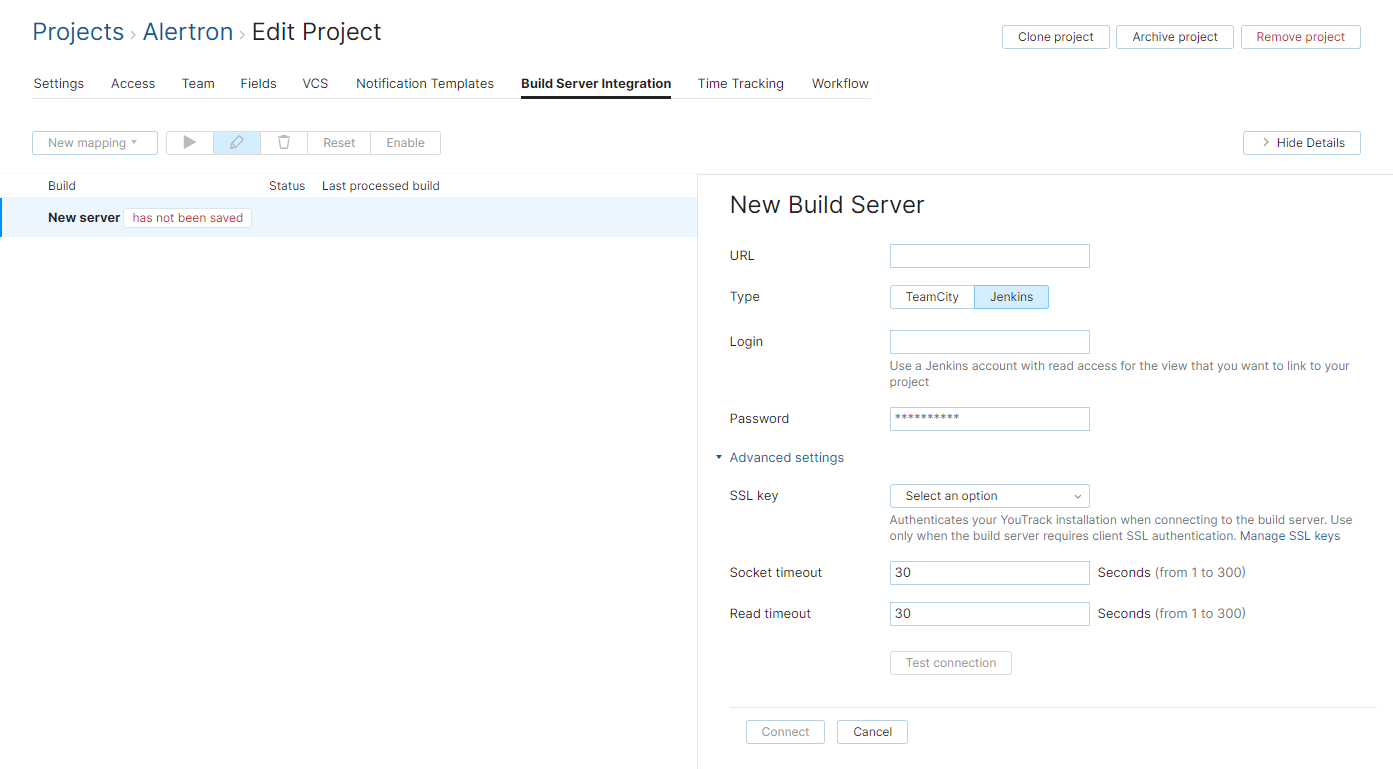Open the New mapping dropdown
This screenshot has width=1393, height=769.
tap(95, 142)
